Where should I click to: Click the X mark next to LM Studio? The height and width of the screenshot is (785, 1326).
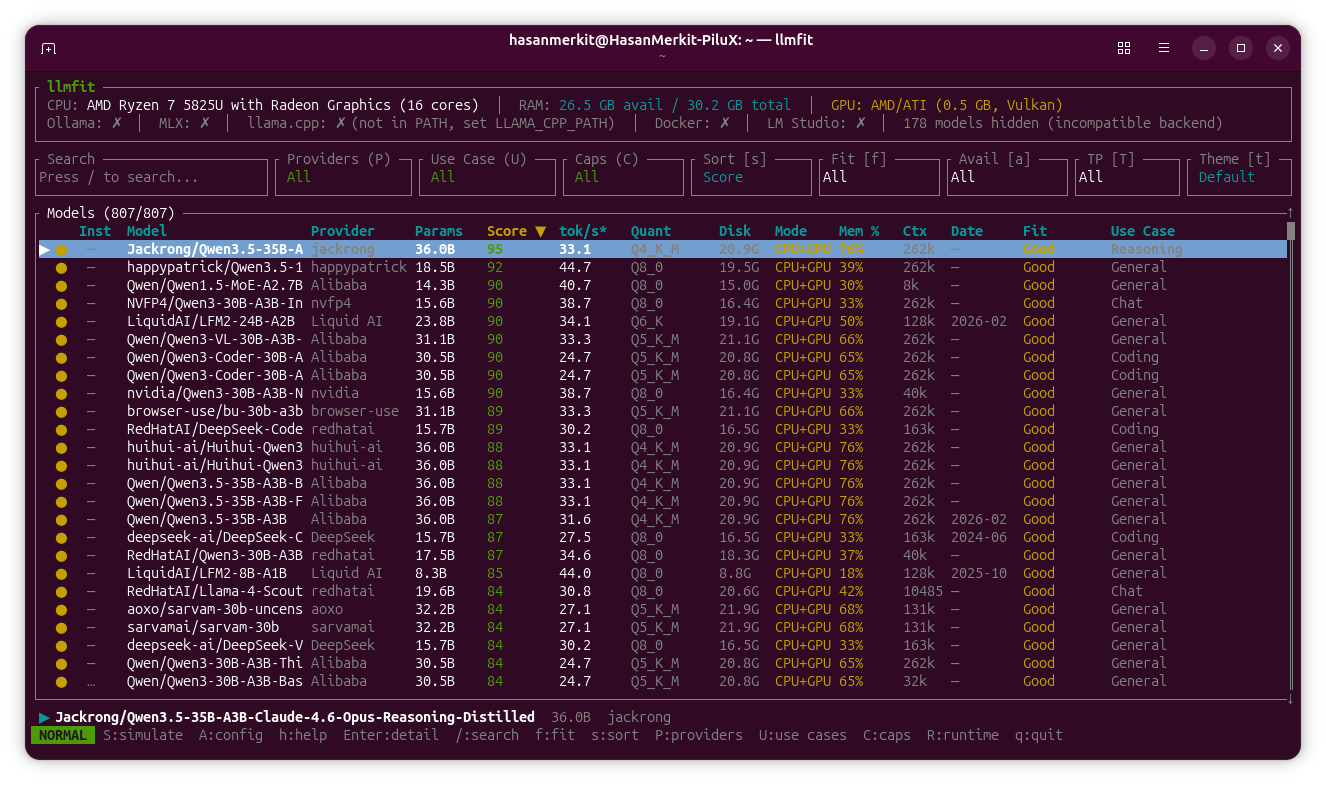860,123
